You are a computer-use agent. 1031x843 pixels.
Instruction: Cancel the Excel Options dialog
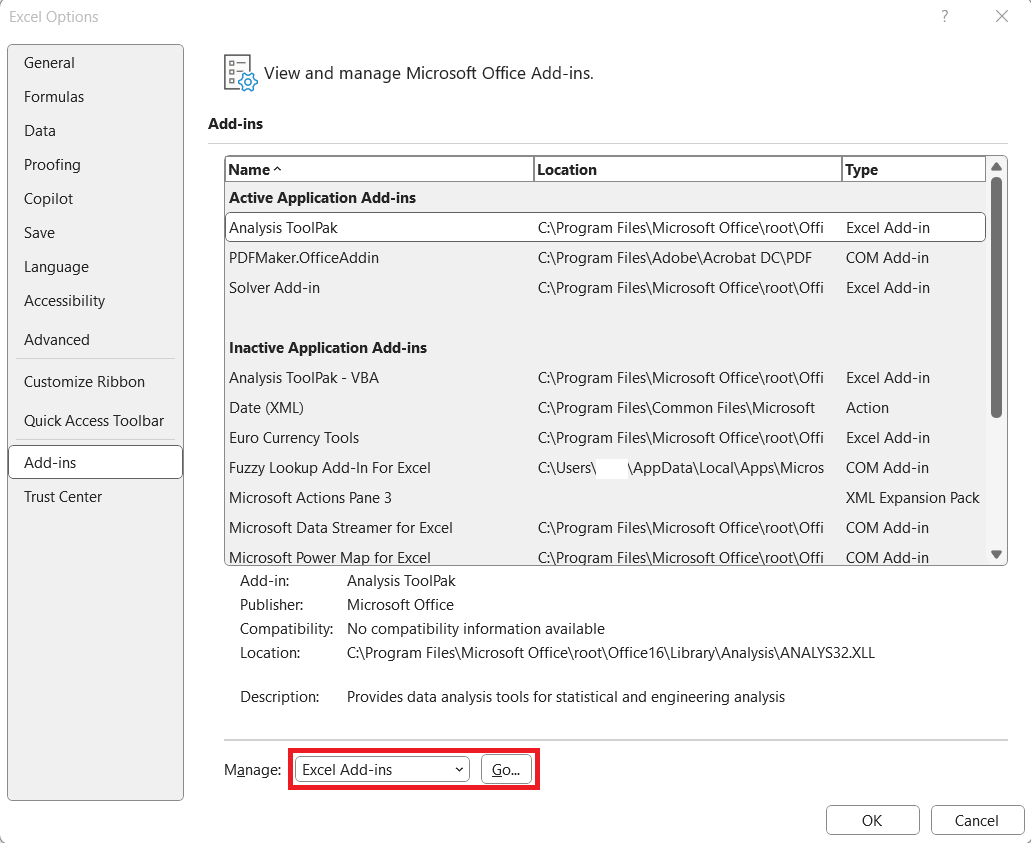coord(976,821)
